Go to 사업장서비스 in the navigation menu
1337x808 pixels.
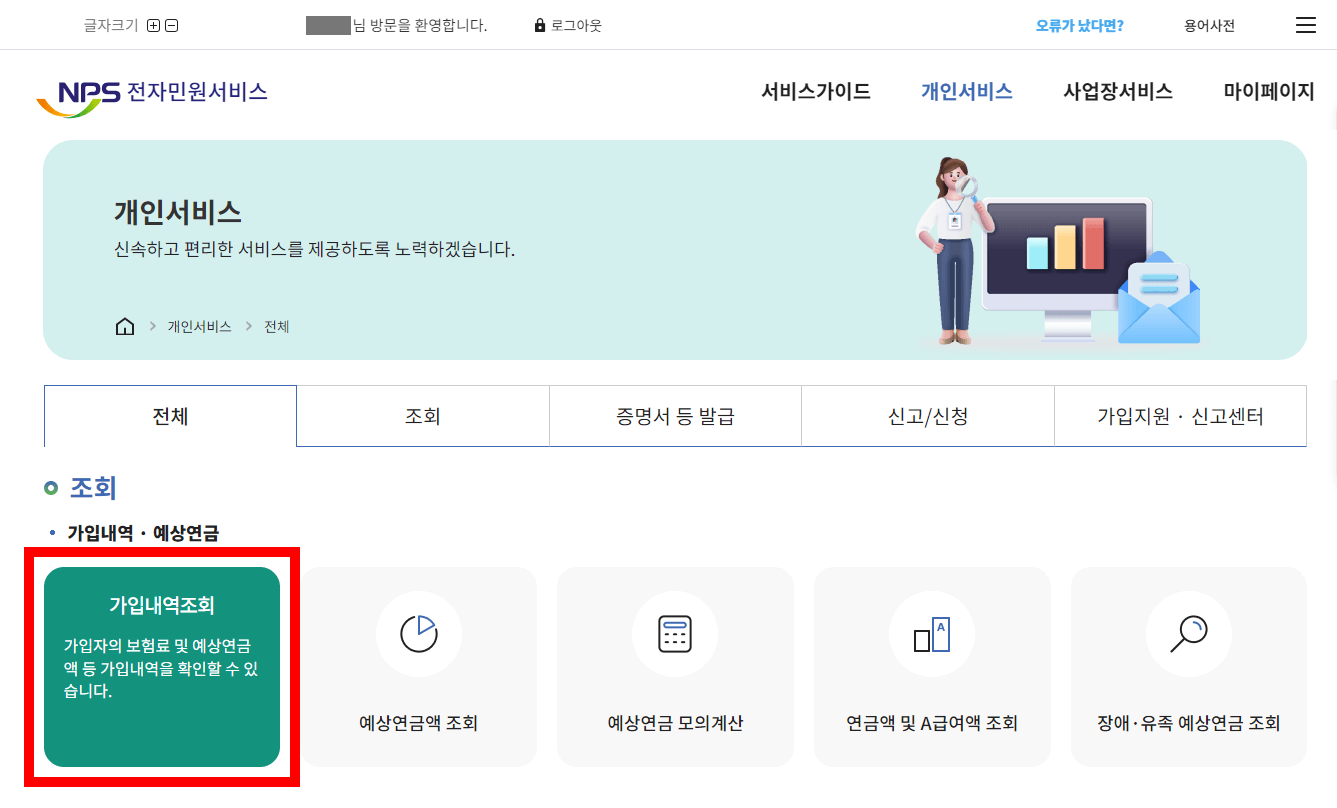tap(1117, 91)
